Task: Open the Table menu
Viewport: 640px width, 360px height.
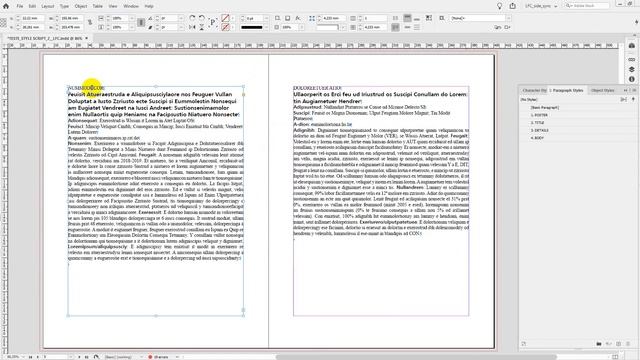Action: click(98, 6)
